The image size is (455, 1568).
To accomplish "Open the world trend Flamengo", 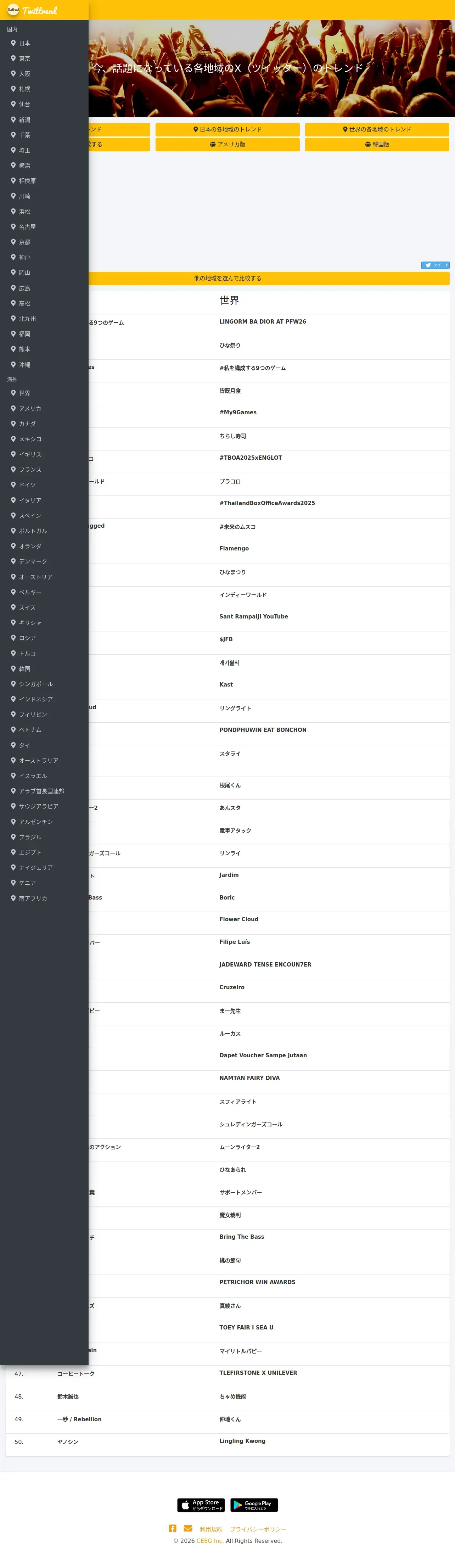I will tap(234, 548).
